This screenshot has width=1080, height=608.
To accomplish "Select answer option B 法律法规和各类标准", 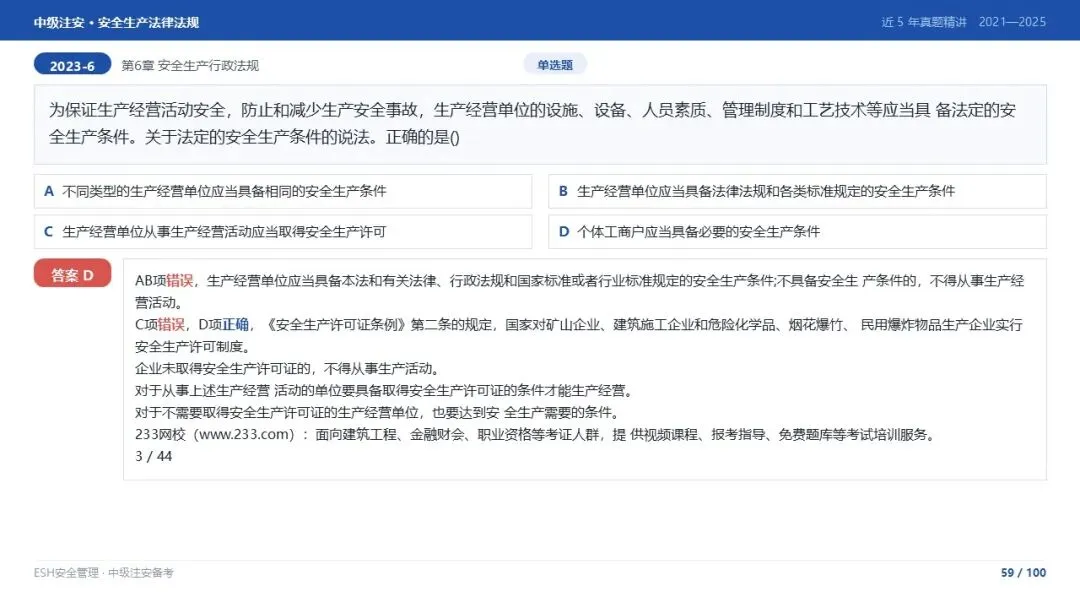I will (797, 191).
